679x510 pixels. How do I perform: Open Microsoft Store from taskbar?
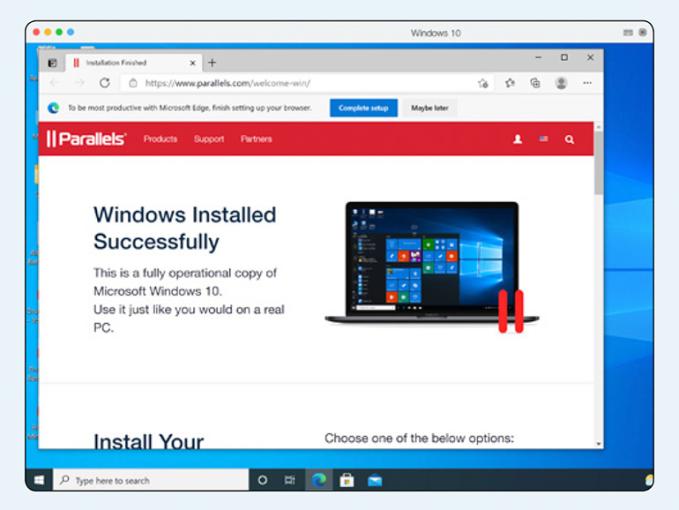pos(347,480)
